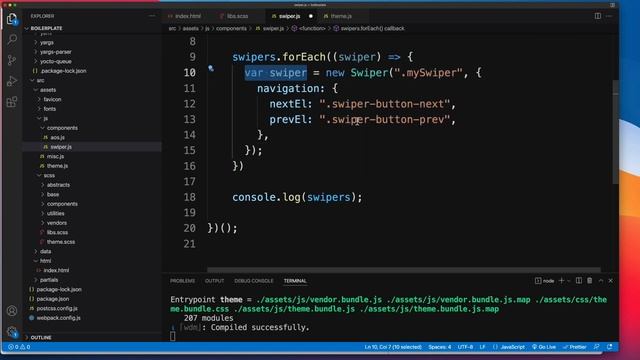Viewport: 640px width, 360px height.
Task: Collapse the assets folder
Action: pos(47,90)
